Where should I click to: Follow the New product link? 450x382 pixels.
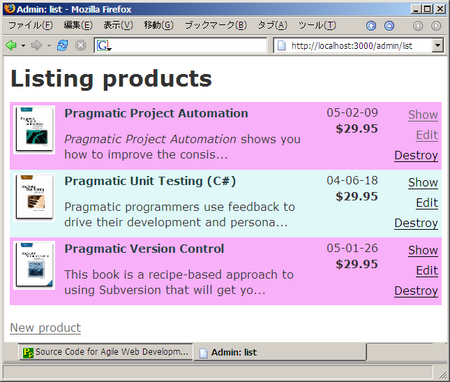pyautogui.click(x=45, y=328)
